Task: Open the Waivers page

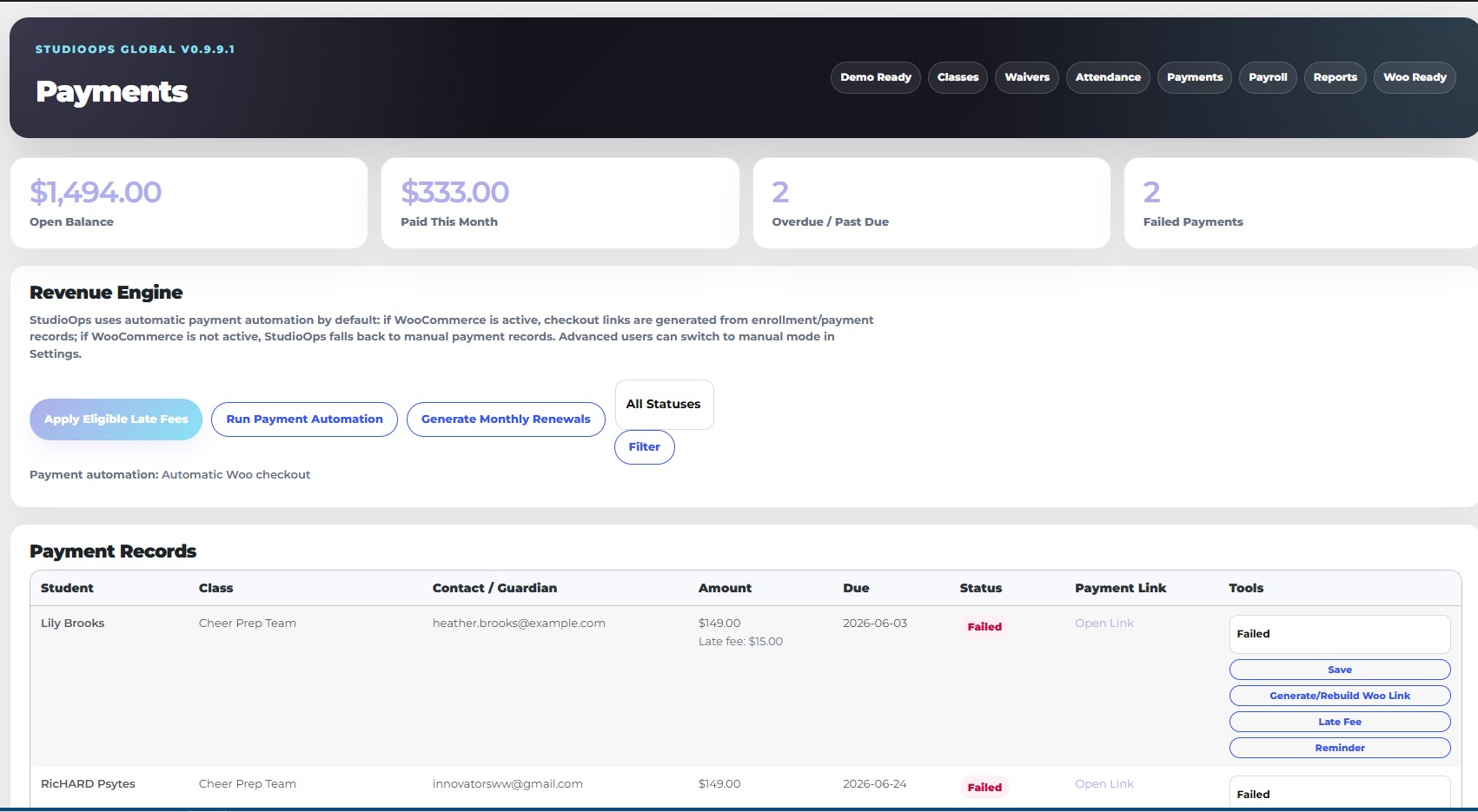Action: (x=1027, y=77)
